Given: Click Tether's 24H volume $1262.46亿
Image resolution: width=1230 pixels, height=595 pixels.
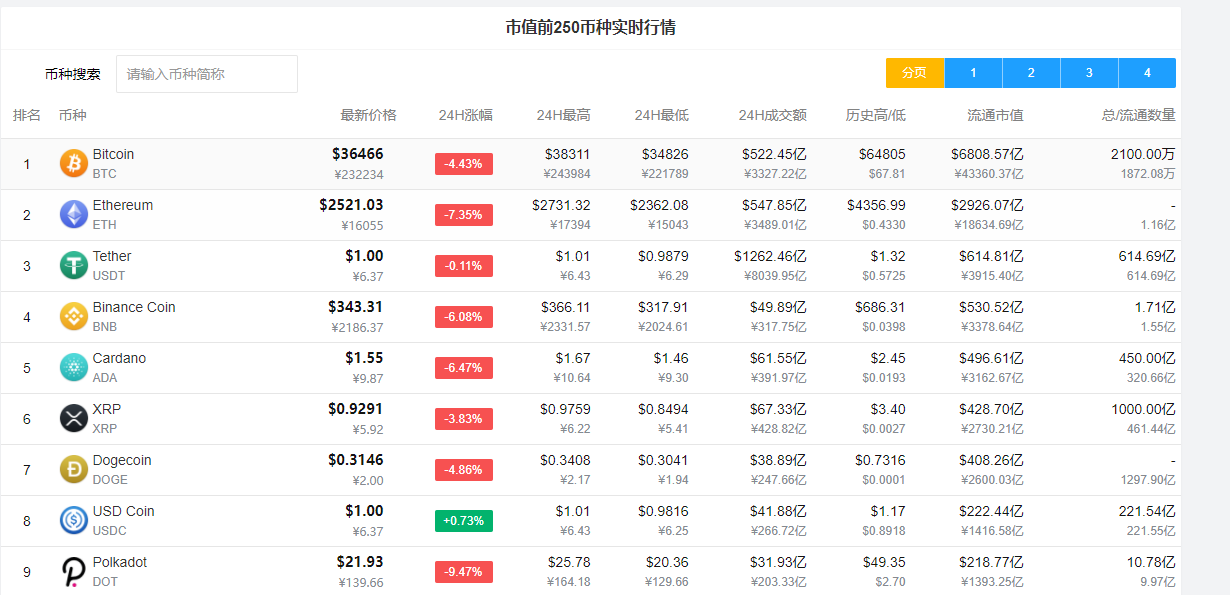Looking at the screenshot, I should click(770, 256).
